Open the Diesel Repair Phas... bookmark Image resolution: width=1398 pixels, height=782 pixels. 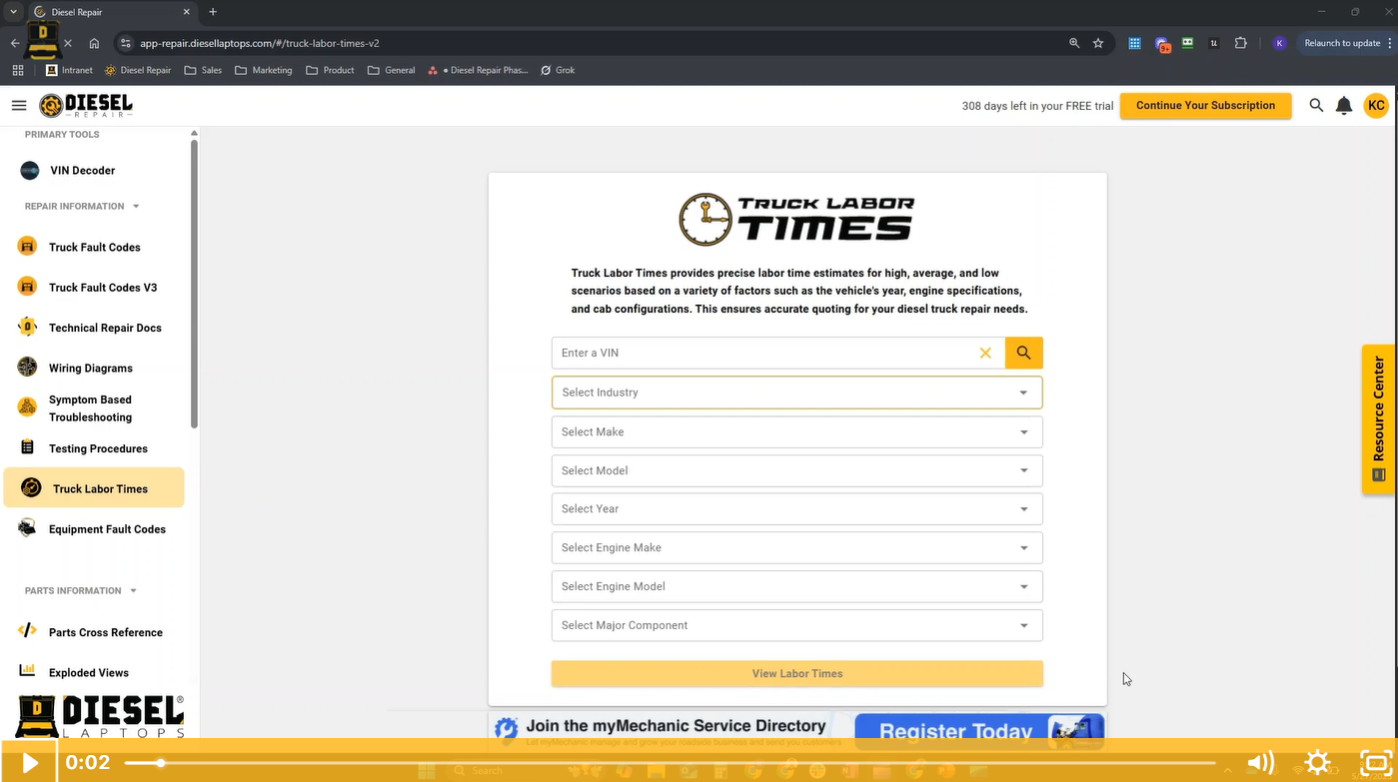477,70
